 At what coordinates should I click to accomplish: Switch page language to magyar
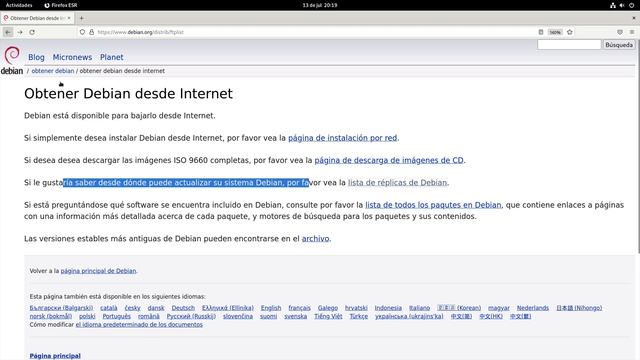click(499, 308)
